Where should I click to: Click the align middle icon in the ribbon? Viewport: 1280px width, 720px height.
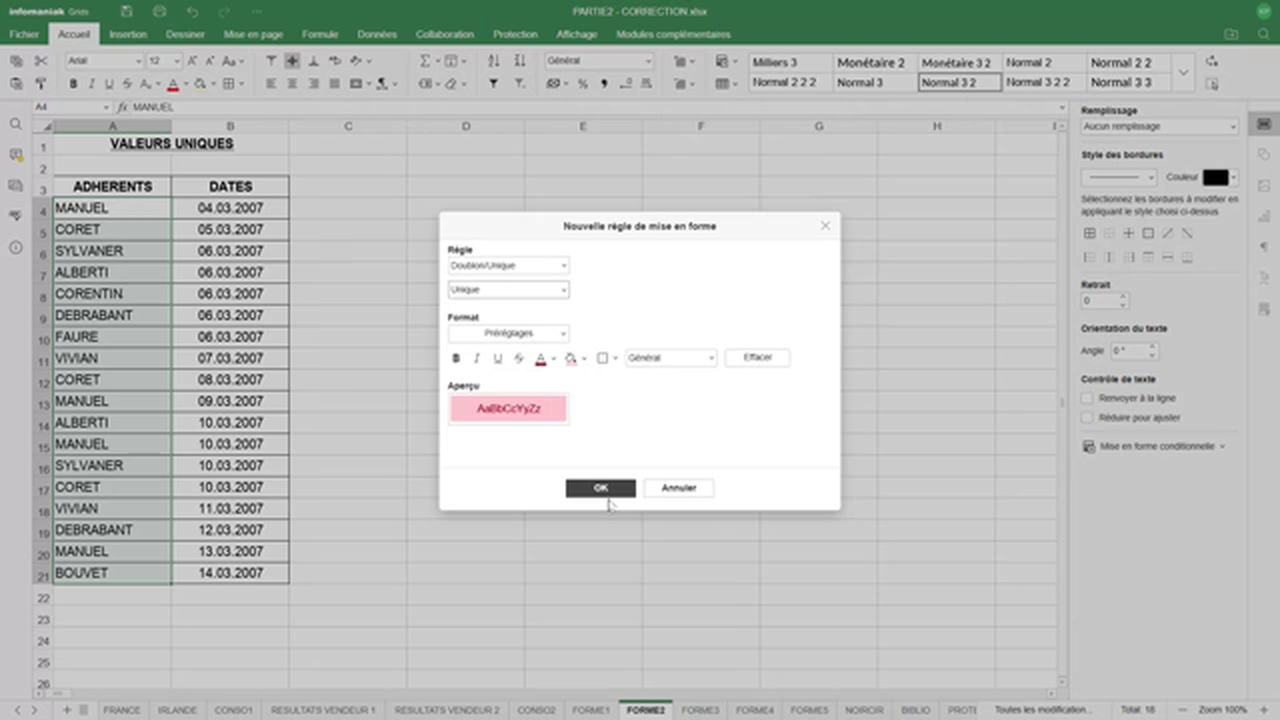point(292,61)
